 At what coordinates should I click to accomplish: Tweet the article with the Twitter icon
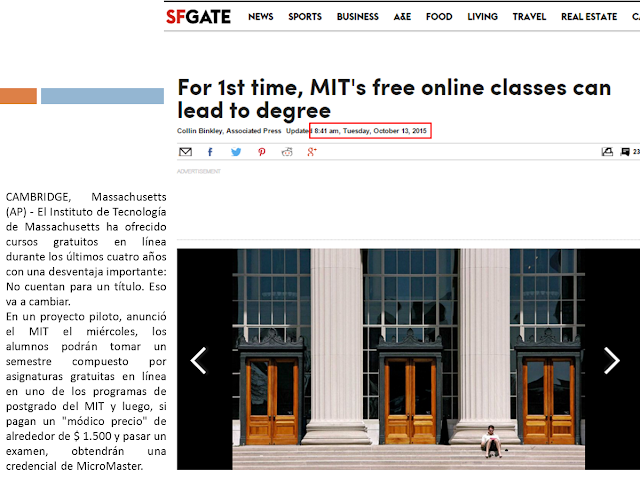click(236, 152)
